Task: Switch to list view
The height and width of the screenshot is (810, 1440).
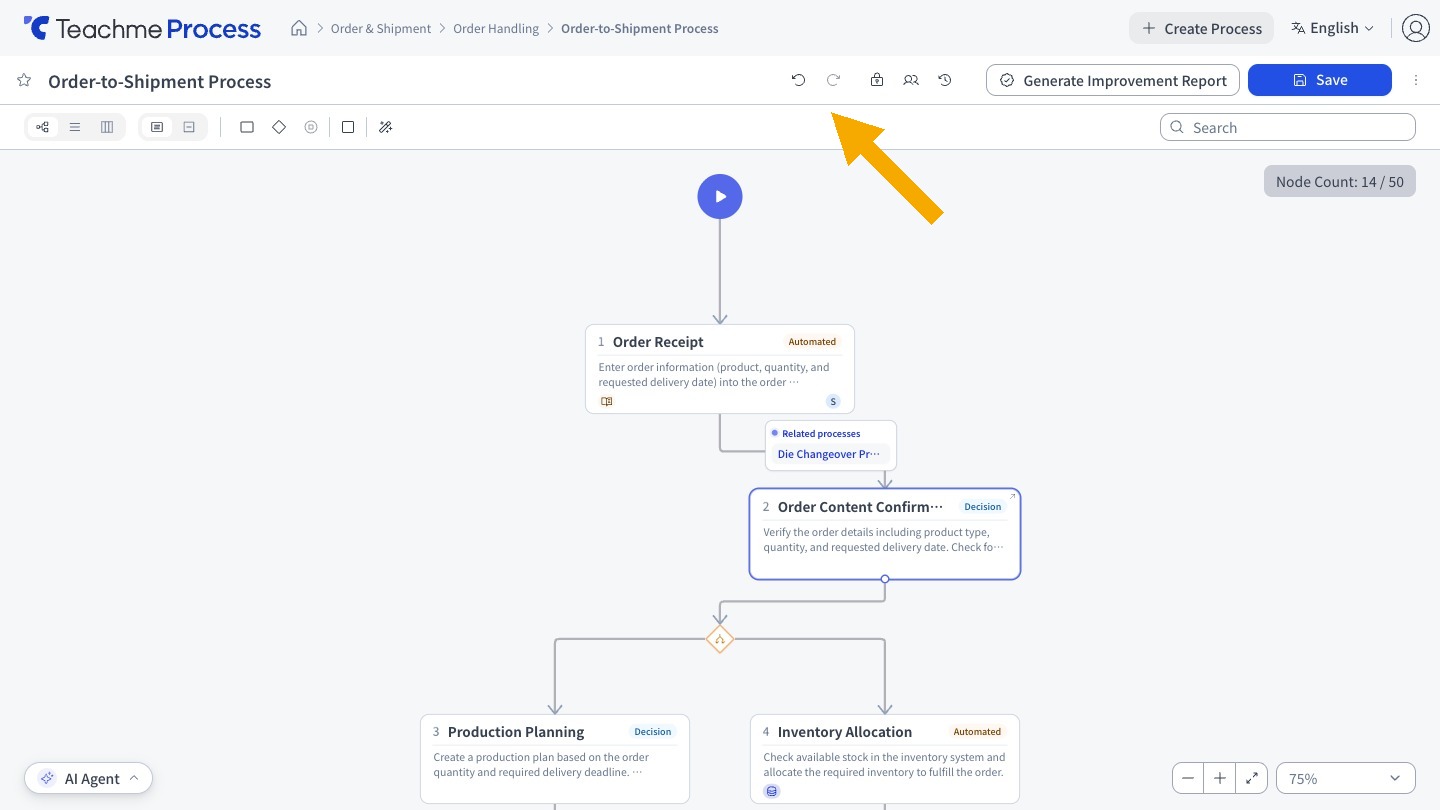Action: click(x=75, y=127)
